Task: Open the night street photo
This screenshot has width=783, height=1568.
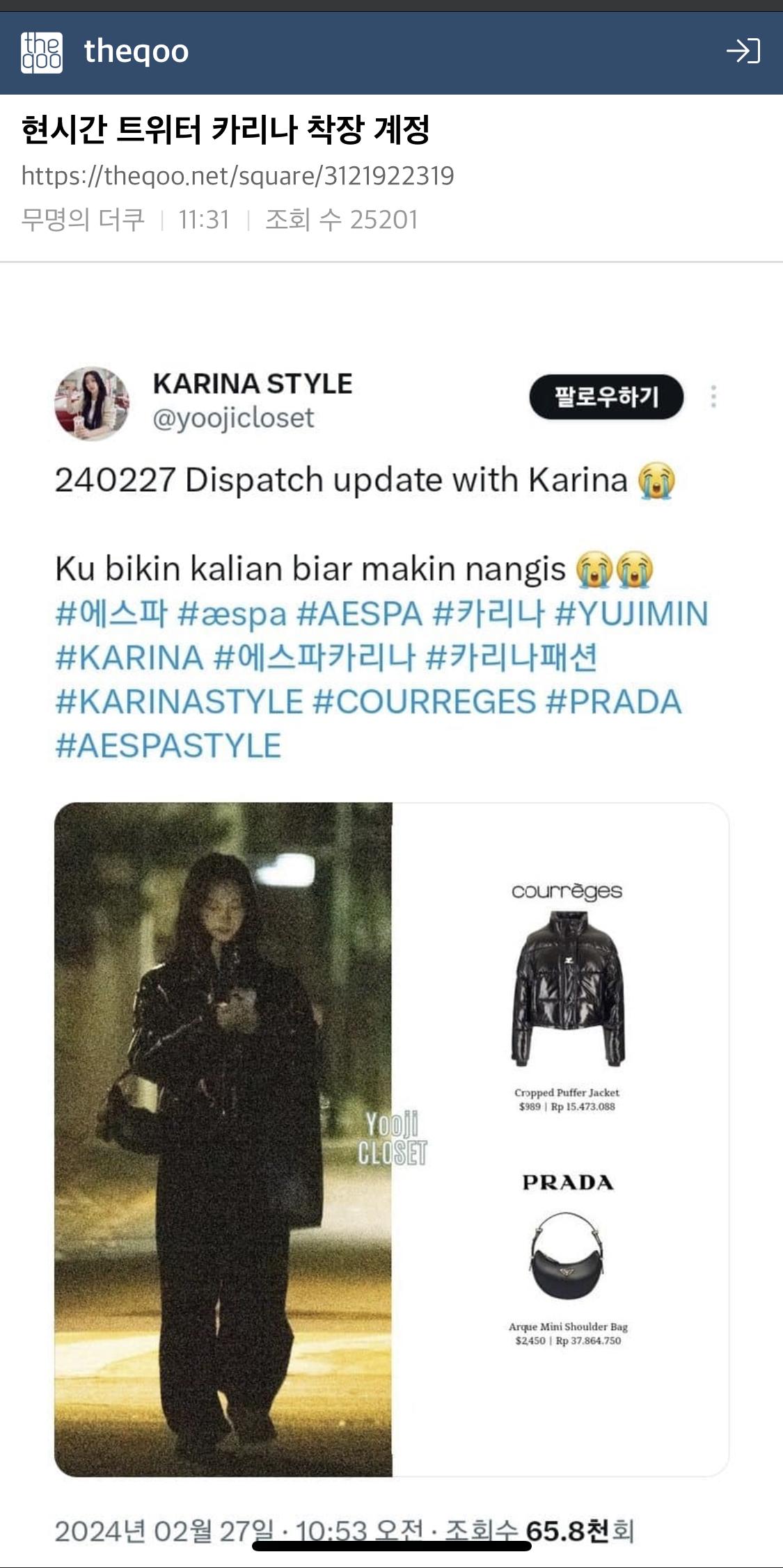Action: pos(223,1139)
